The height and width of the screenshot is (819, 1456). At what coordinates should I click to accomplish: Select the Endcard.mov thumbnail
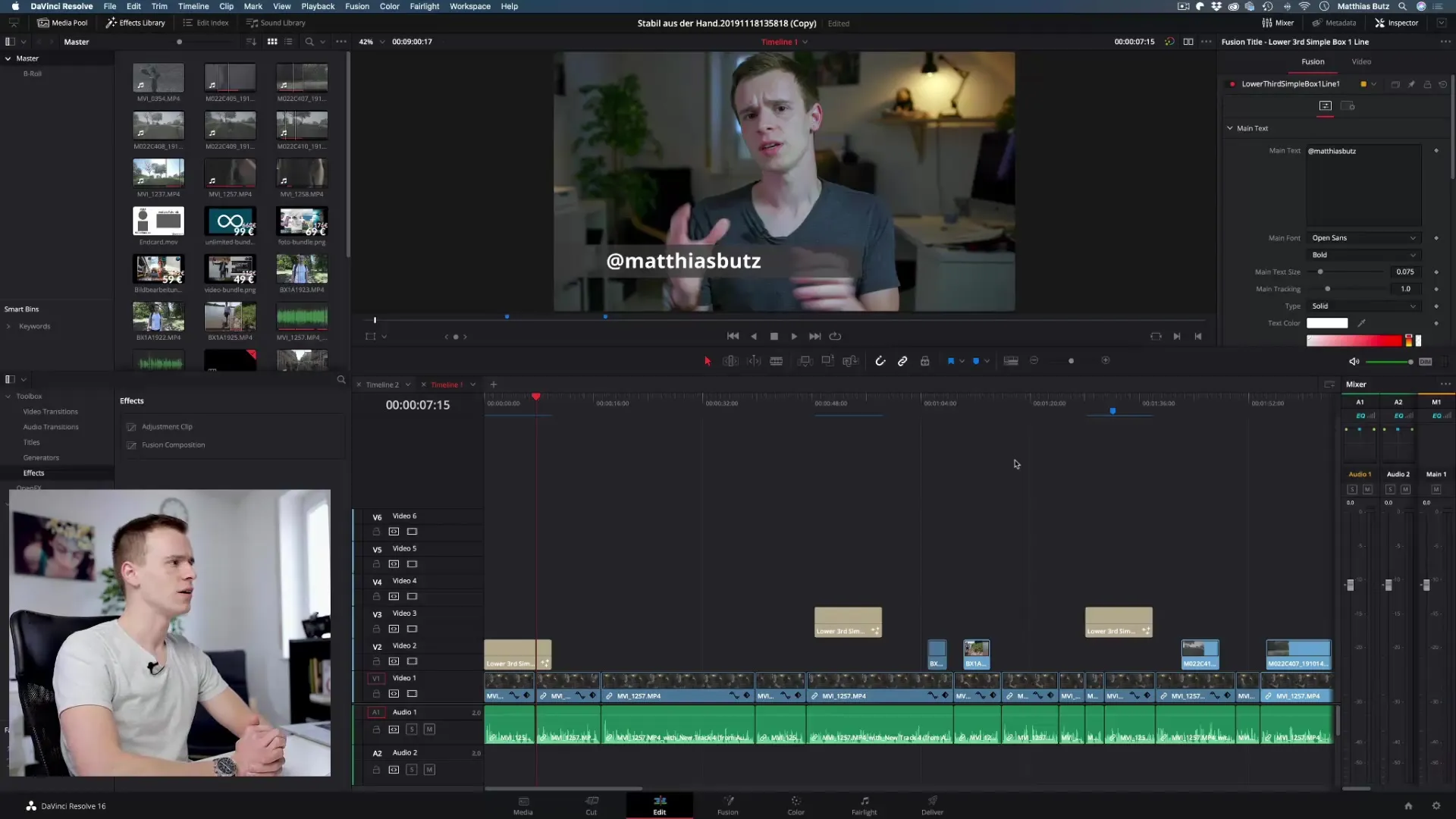click(x=158, y=221)
